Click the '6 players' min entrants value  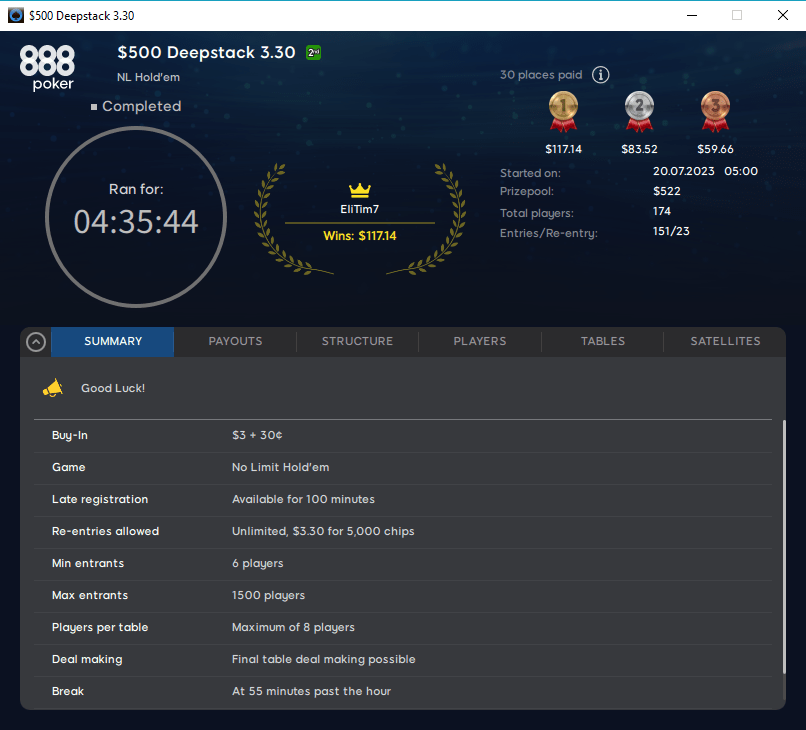[x=258, y=563]
